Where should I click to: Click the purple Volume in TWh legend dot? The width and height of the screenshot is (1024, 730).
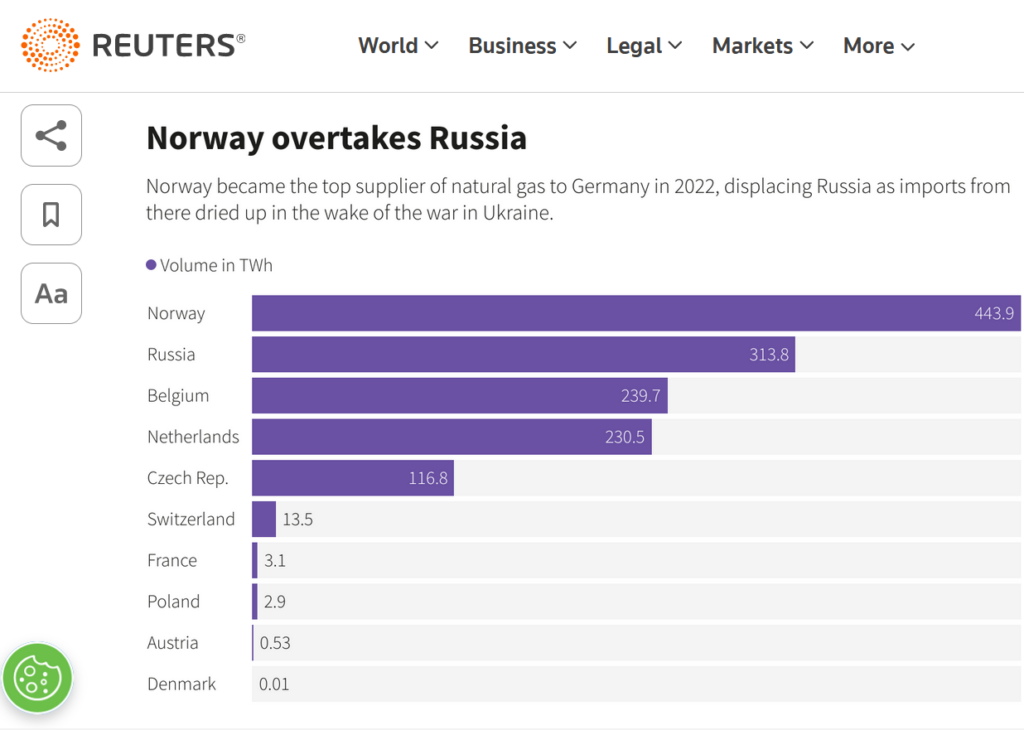click(x=151, y=264)
